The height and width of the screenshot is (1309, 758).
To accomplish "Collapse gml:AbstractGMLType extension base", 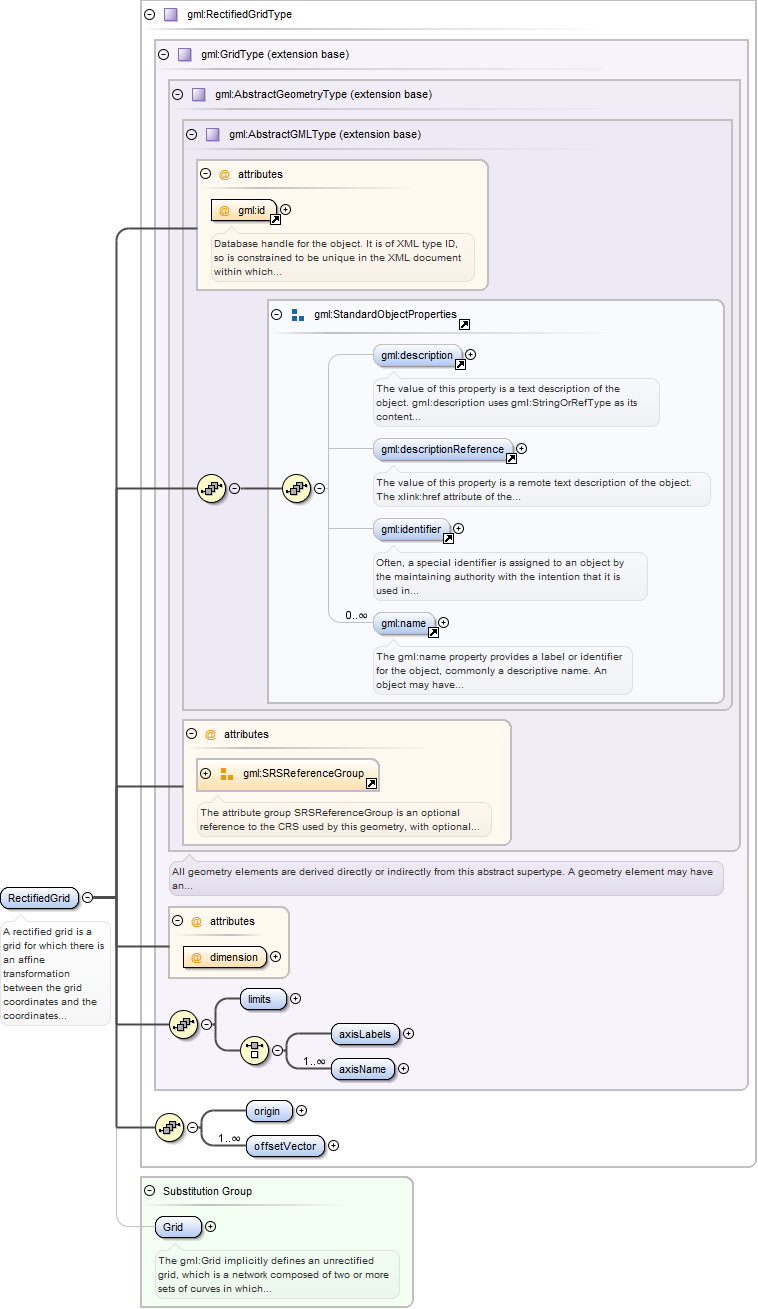I will click(x=192, y=134).
